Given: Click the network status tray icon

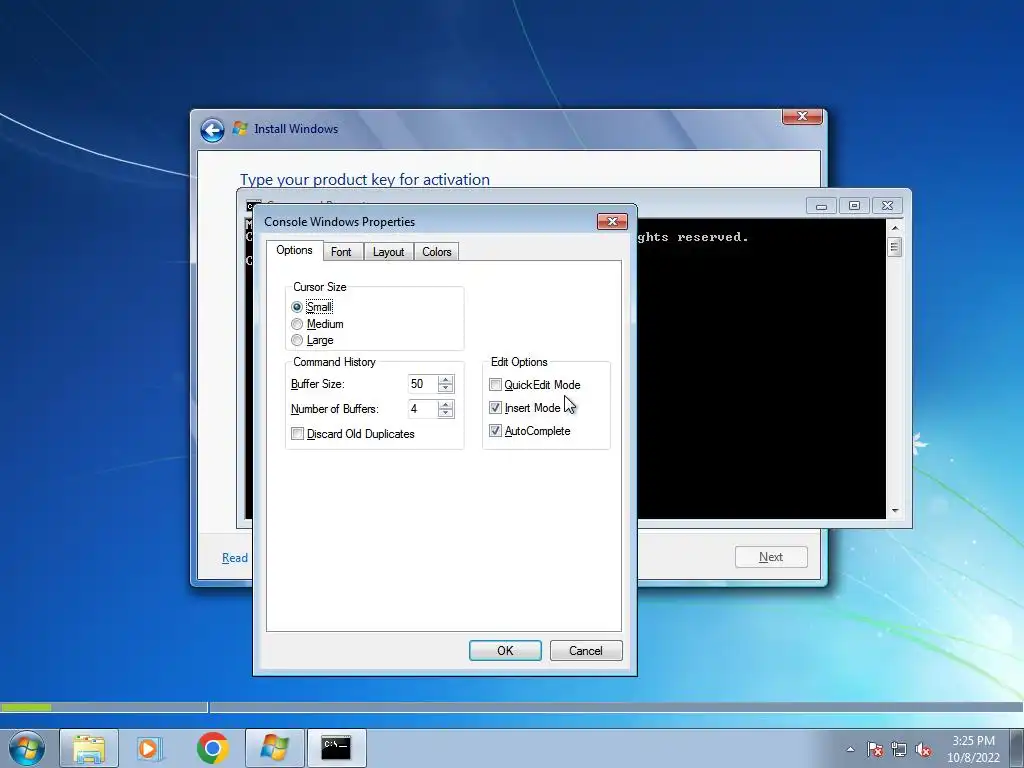Looking at the screenshot, I should pos(899,749).
